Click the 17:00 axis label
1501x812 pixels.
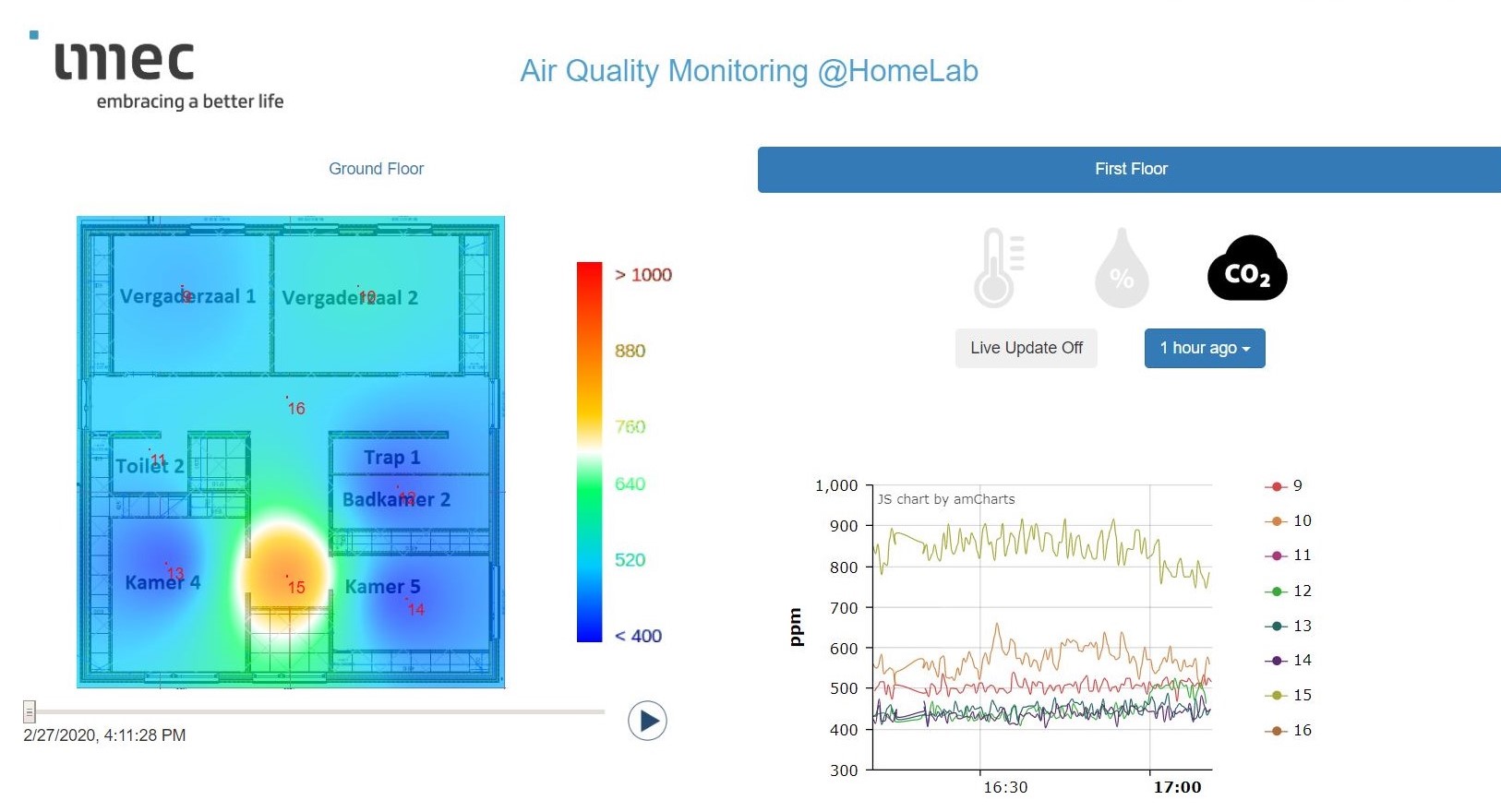pyautogui.click(x=1177, y=787)
